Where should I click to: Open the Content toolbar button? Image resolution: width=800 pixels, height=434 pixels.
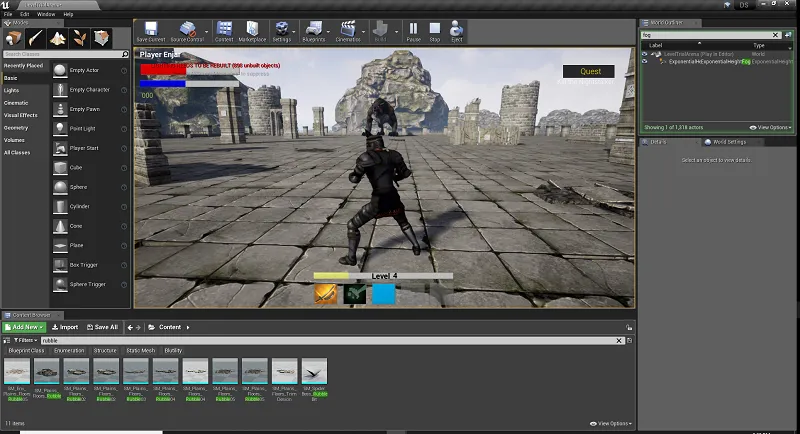point(224,32)
